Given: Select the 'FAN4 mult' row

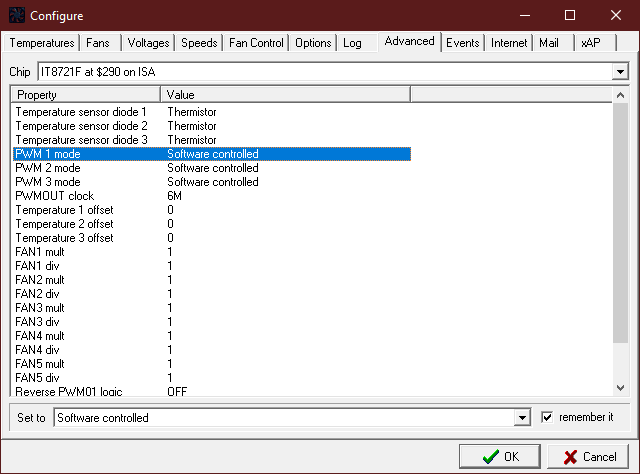Looking at the screenshot, I should pos(211,336).
